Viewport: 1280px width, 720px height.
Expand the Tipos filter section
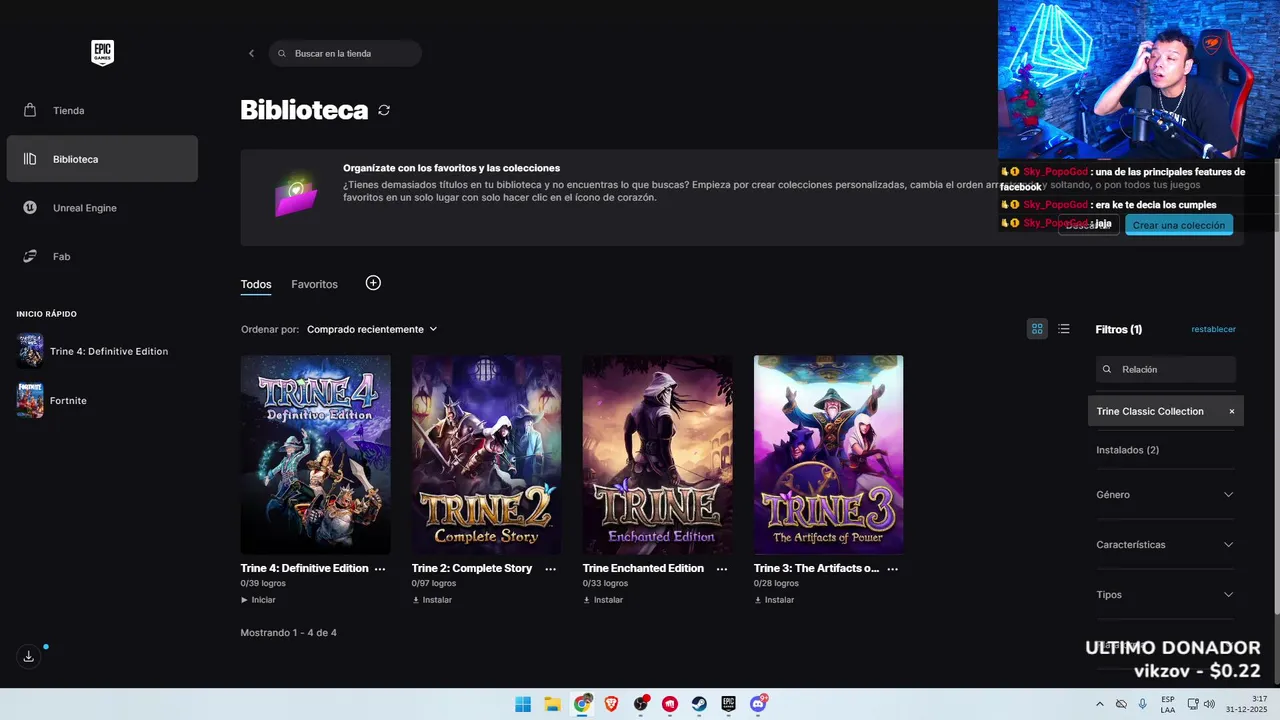click(x=1166, y=595)
